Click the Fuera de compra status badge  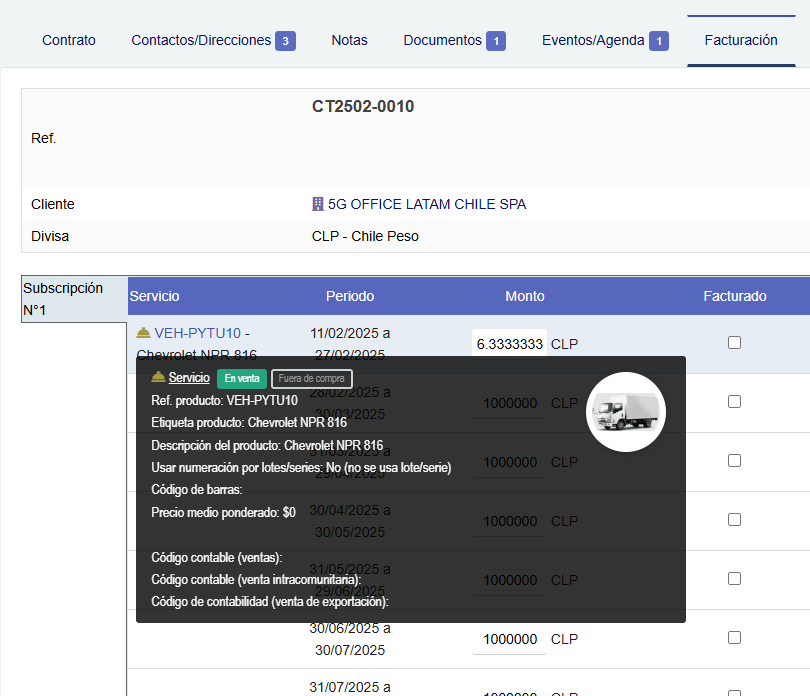(x=312, y=378)
